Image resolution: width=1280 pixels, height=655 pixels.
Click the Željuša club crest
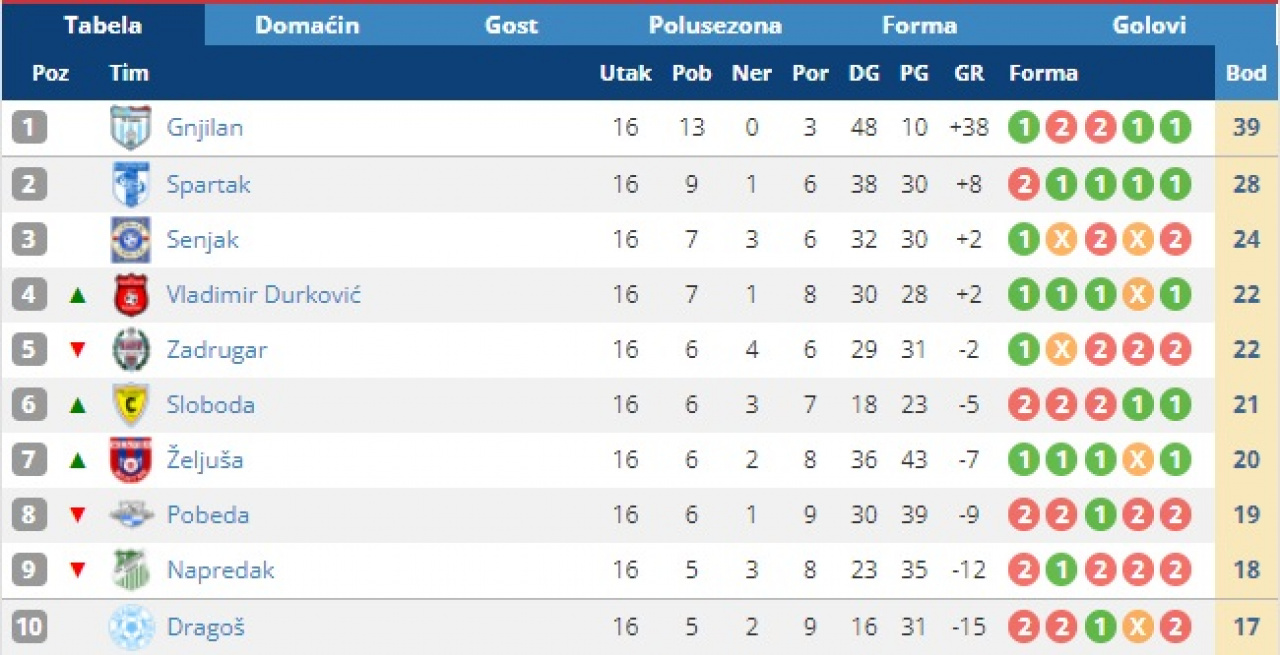pos(130,460)
